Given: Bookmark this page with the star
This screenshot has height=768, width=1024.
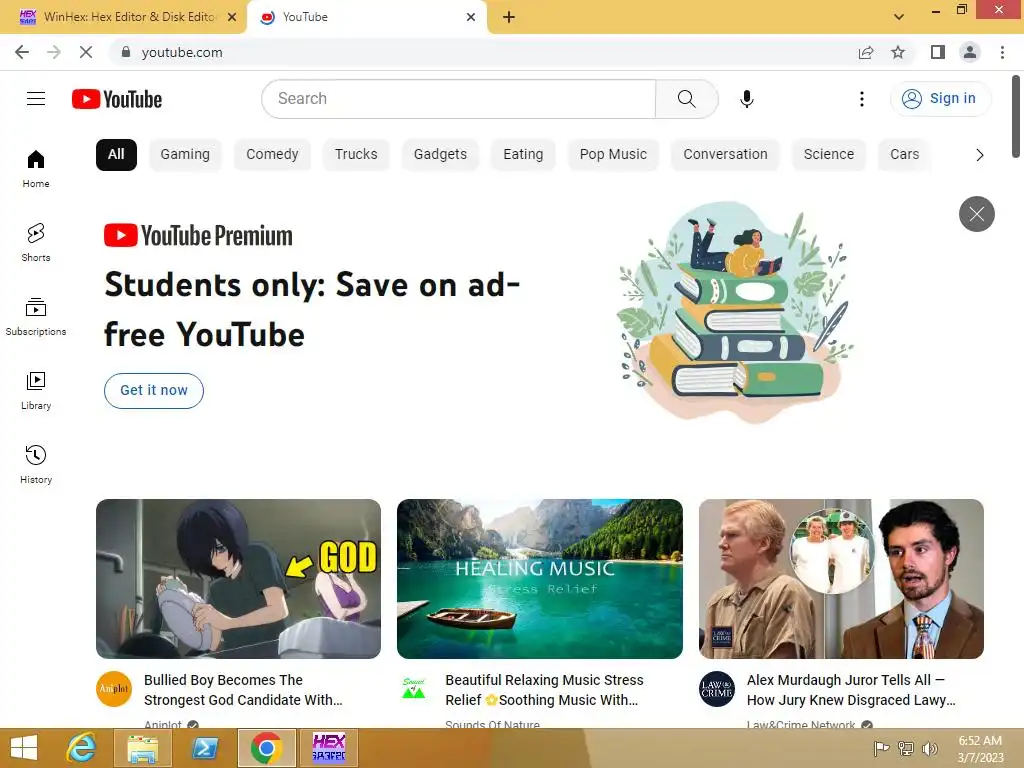Looking at the screenshot, I should [x=898, y=52].
